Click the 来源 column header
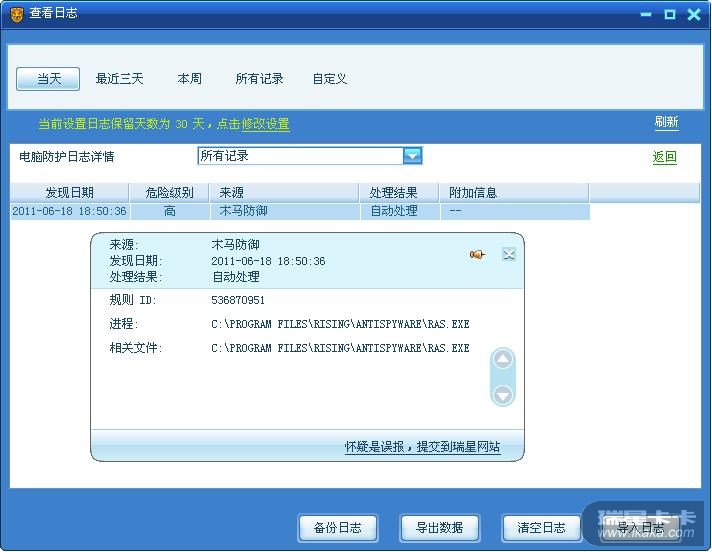 (x=284, y=193)
